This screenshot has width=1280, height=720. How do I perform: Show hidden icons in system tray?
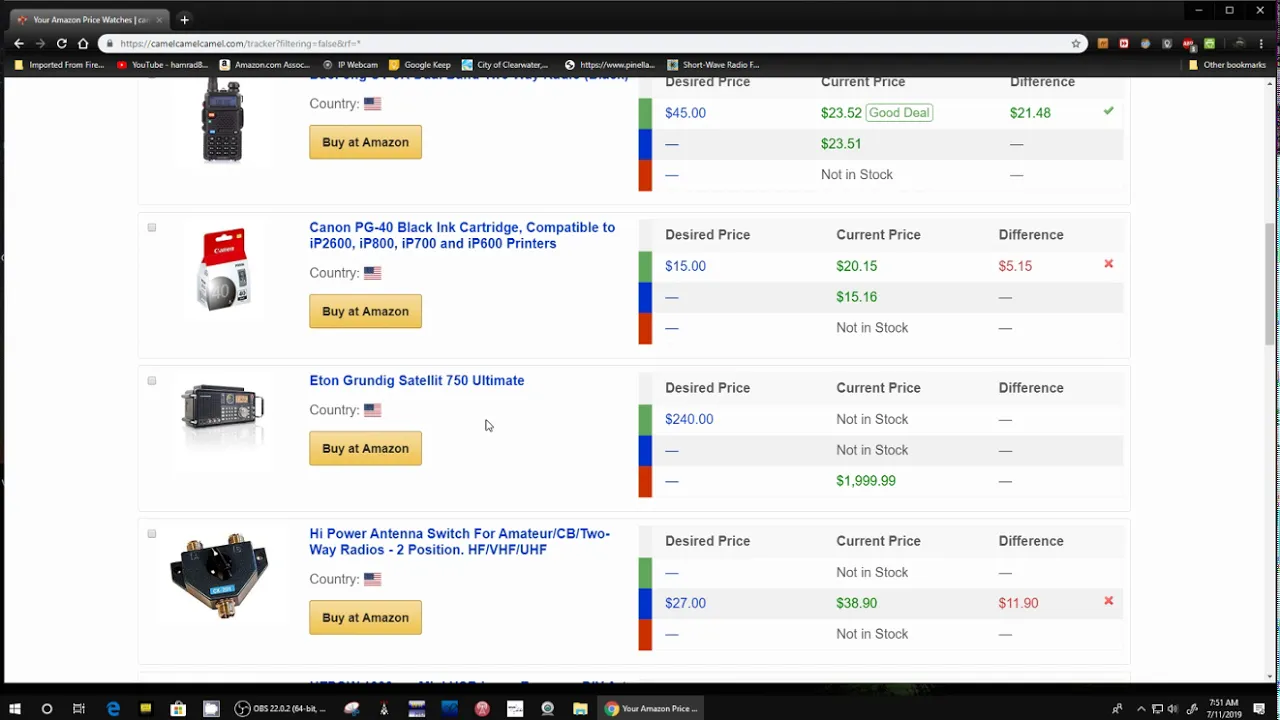1141,709
